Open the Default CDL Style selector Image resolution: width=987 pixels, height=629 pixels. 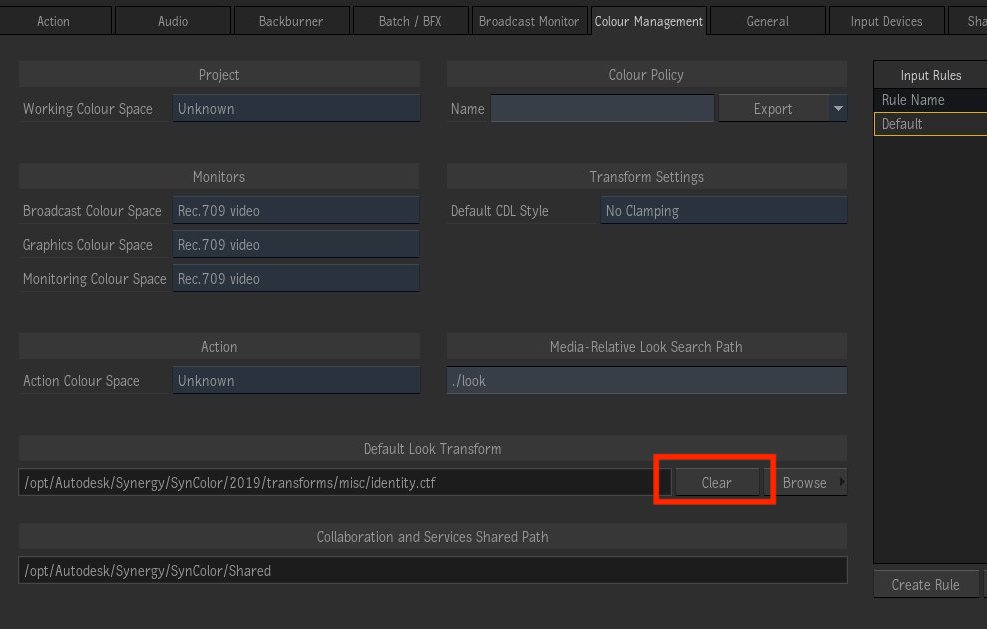tap(724, 210)
